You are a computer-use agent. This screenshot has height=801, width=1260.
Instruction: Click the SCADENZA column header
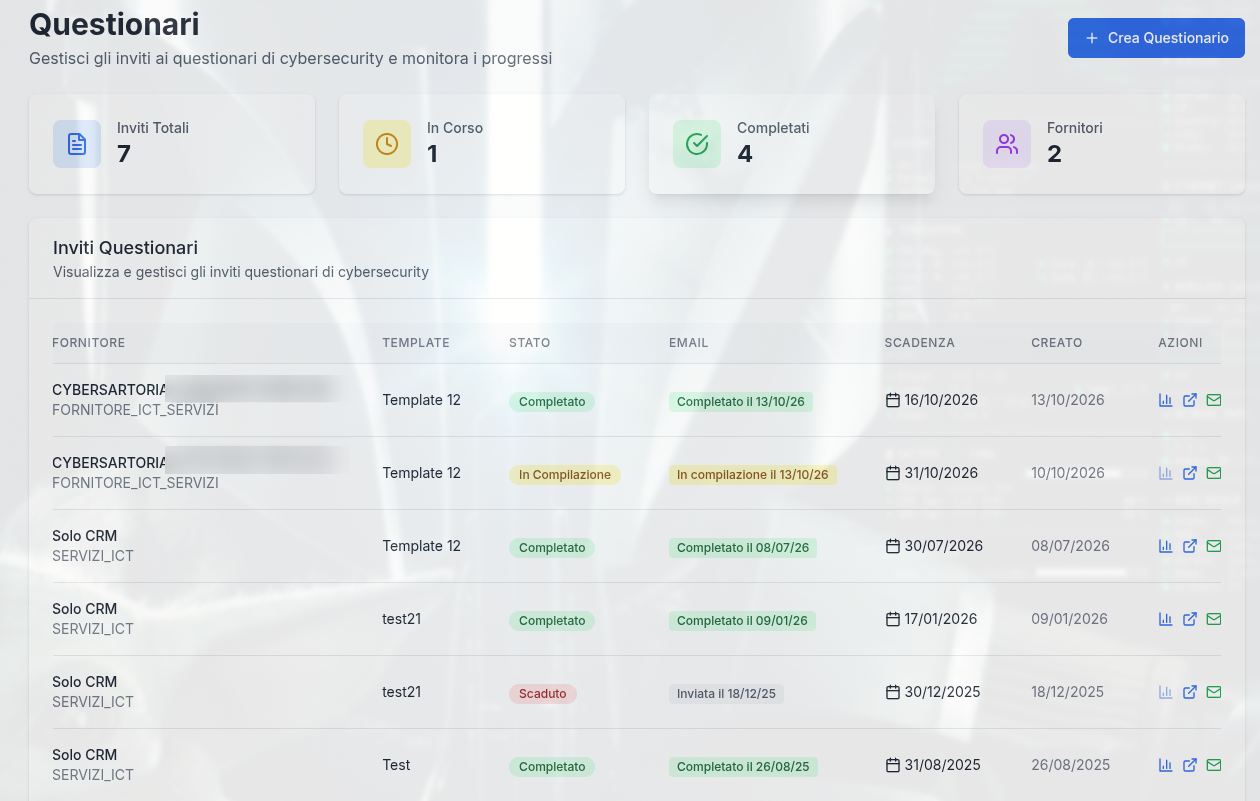[x=920, y=343]
